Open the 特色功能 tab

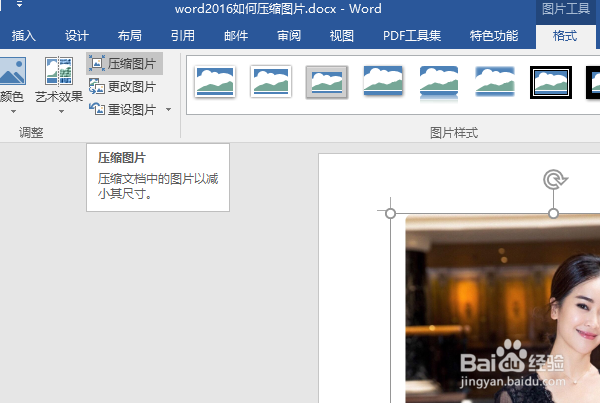click(x=494, y=36)
